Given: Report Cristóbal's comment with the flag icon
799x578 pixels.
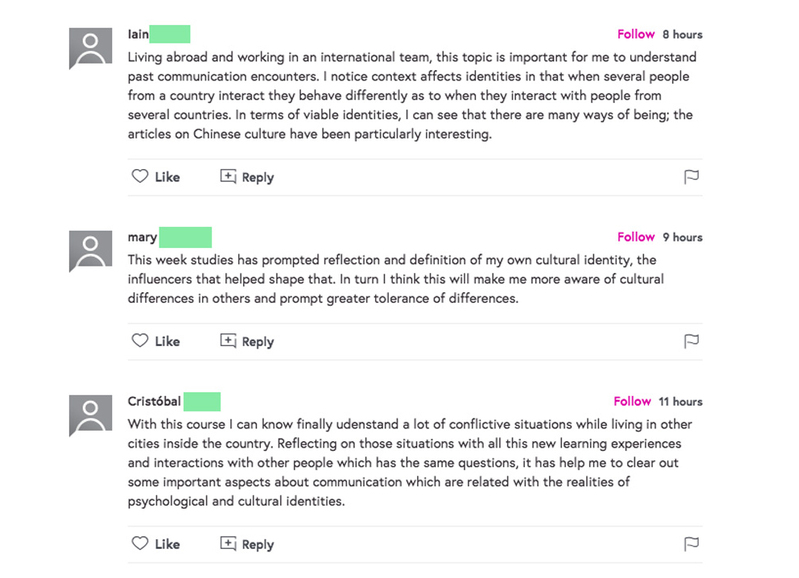Looking at the screenshot, I should click(x=690, y=544).
